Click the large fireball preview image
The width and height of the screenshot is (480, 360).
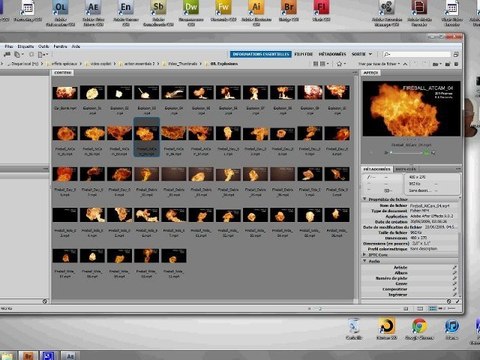click(x=412, y=109)
